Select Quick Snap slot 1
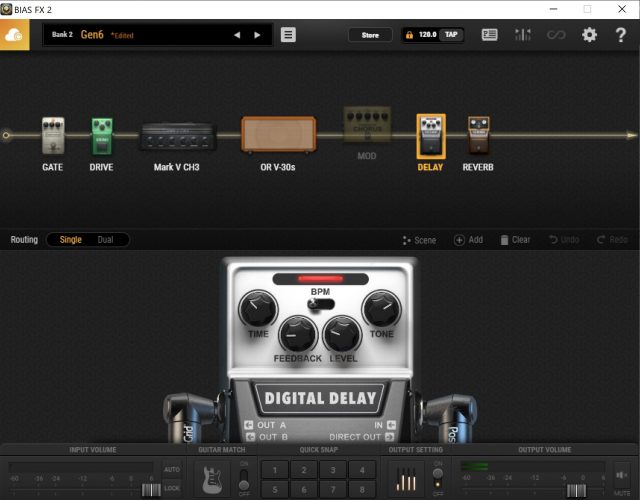The width and height of the screenshot is (640, 500). pyautogui.click(x=275, y=470)
